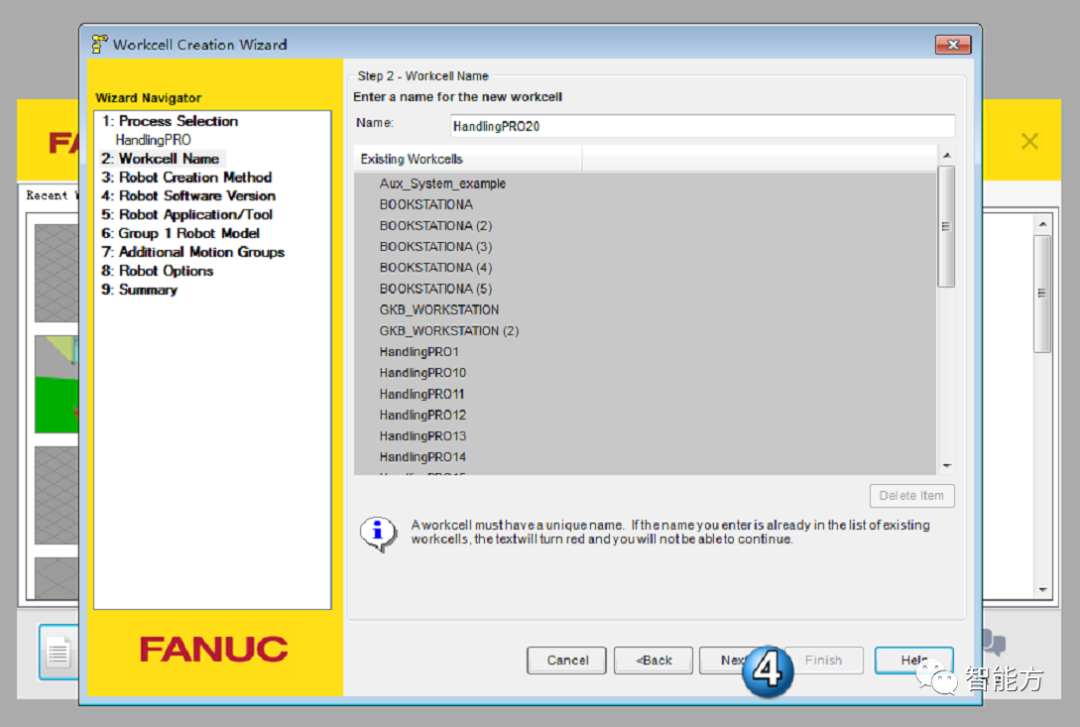The width and height of the screenshot is (1080, 727).
Task: Select the GKB_WORKSTATION workcell without number
Action: [x=439, y=310]
